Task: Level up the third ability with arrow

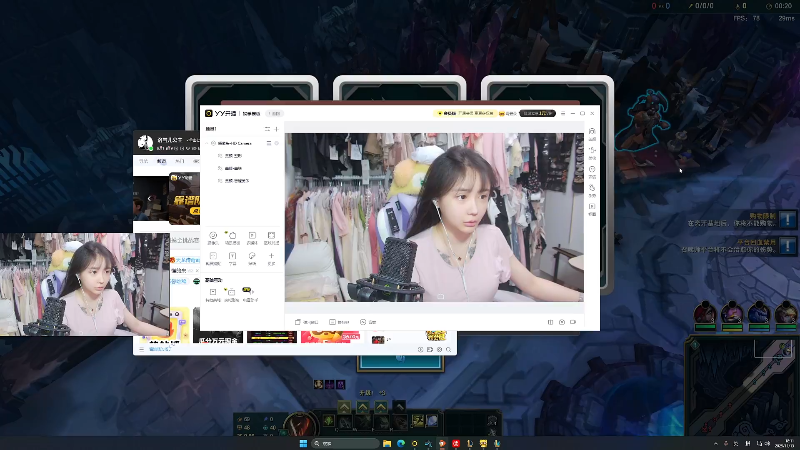Action: tap(381, 407)
